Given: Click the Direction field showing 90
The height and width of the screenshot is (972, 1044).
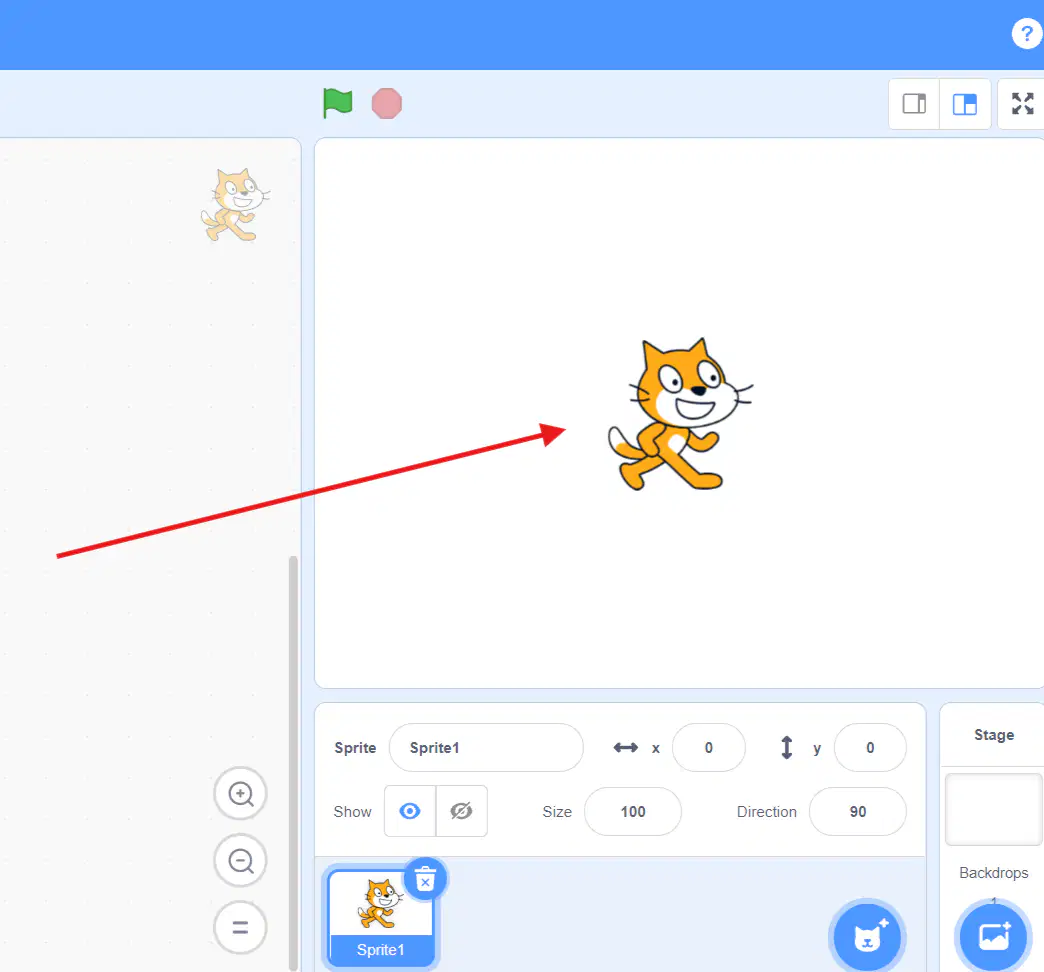Looking at the screenshot, I should click(x=858, y=812).
